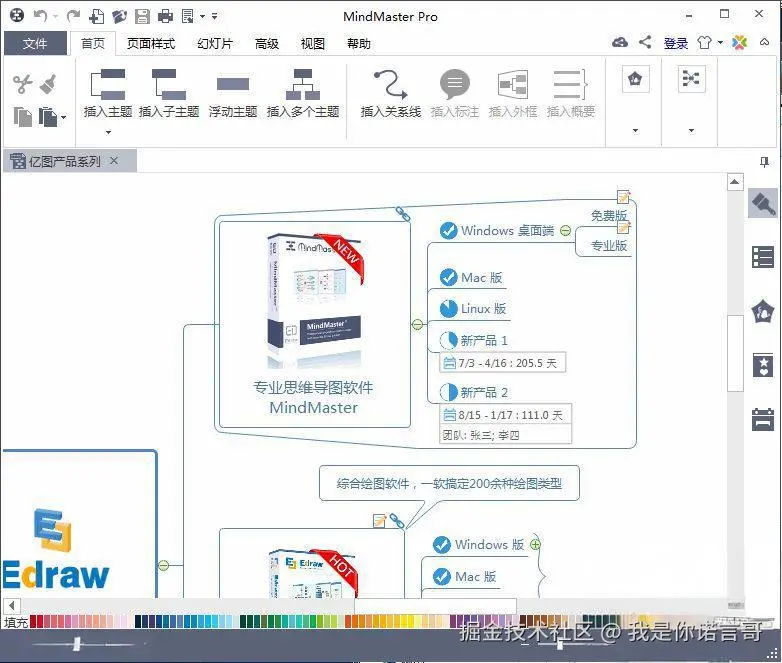Expand the 插入主题 dropdown arrow
Image resolution: width=782 pixels, height=663 pixels.
pos(108,132)
